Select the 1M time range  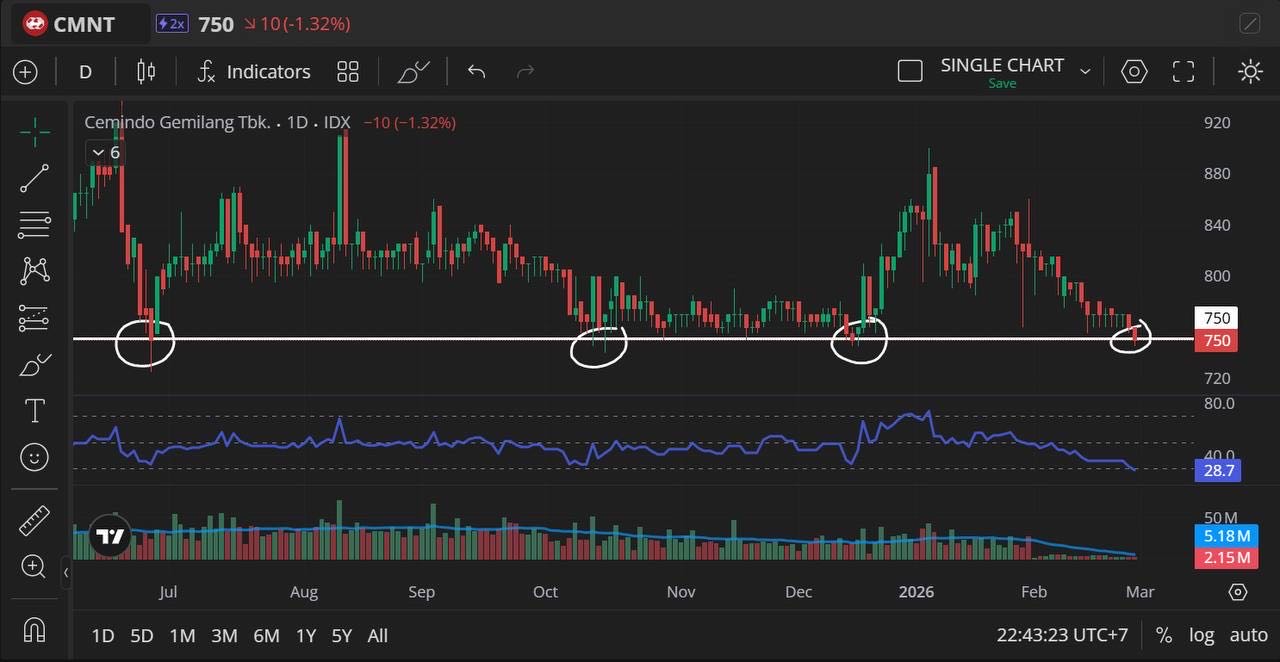click(182, 635)
